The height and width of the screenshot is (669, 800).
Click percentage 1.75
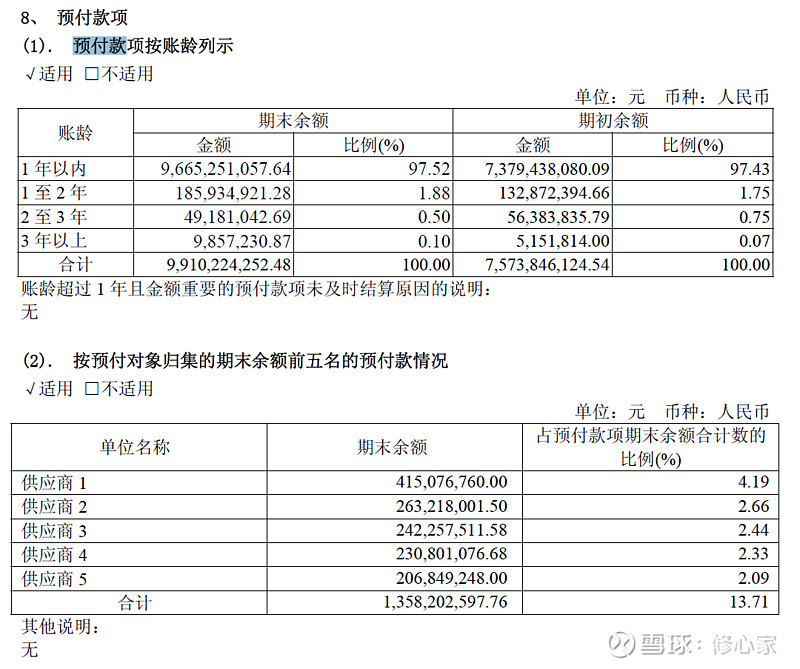754,193
